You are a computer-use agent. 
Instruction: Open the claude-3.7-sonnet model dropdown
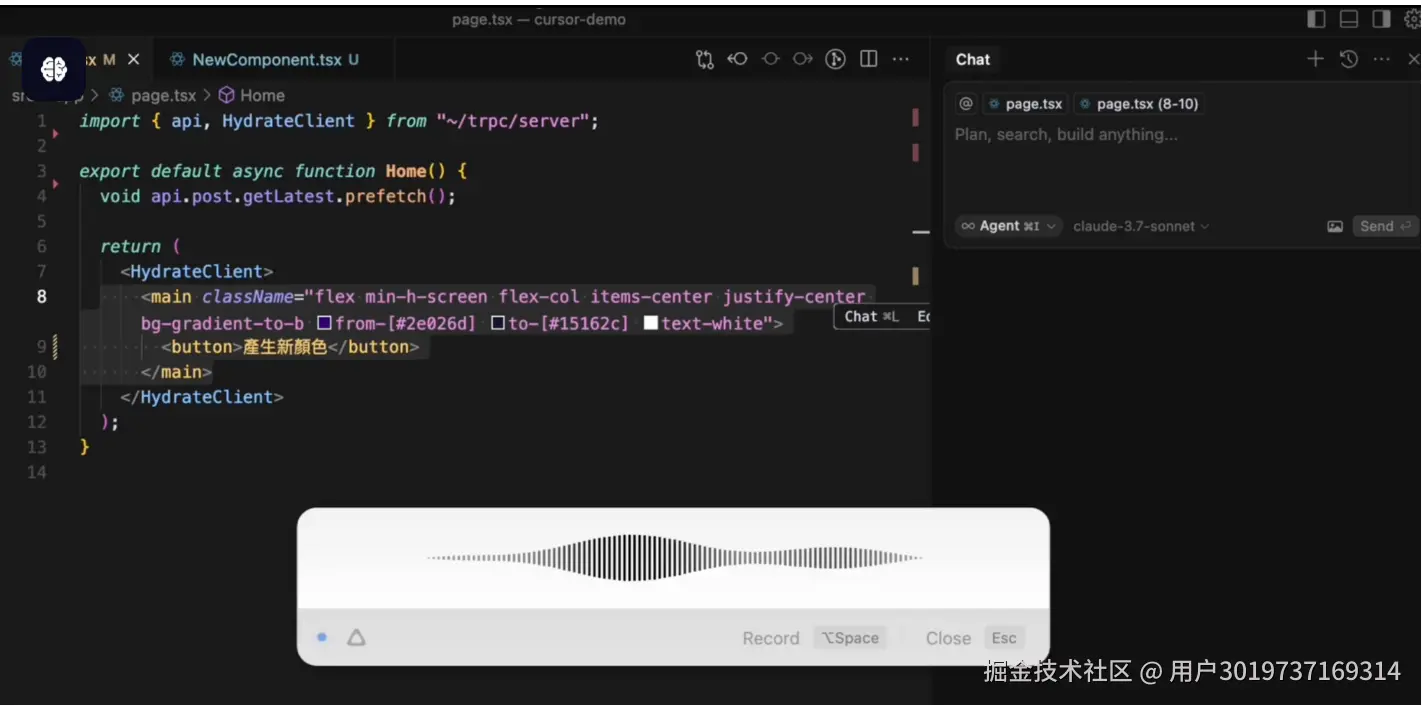[x=1141, y=227]
